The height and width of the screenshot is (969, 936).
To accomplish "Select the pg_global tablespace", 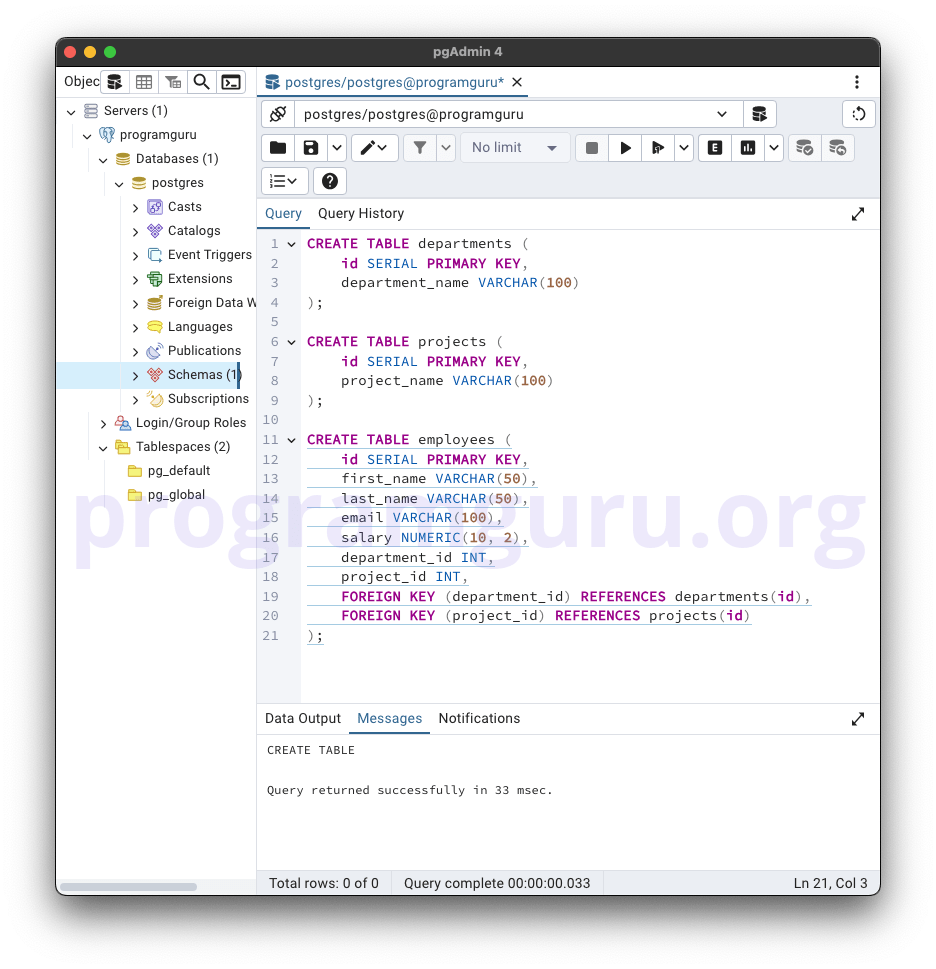I will 176,495.
